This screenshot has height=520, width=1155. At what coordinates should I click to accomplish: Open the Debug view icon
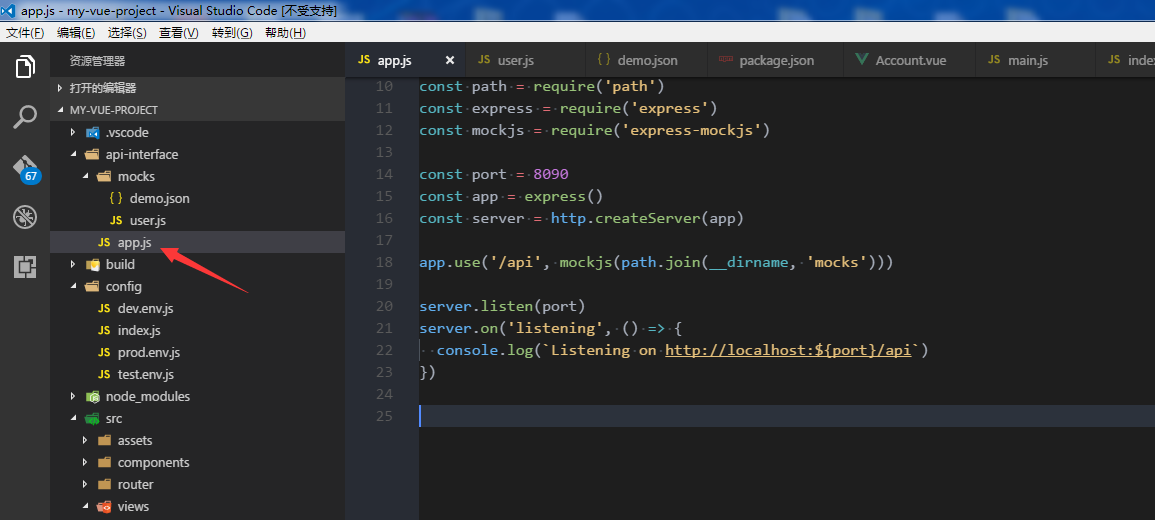click(x=25, y=217)
